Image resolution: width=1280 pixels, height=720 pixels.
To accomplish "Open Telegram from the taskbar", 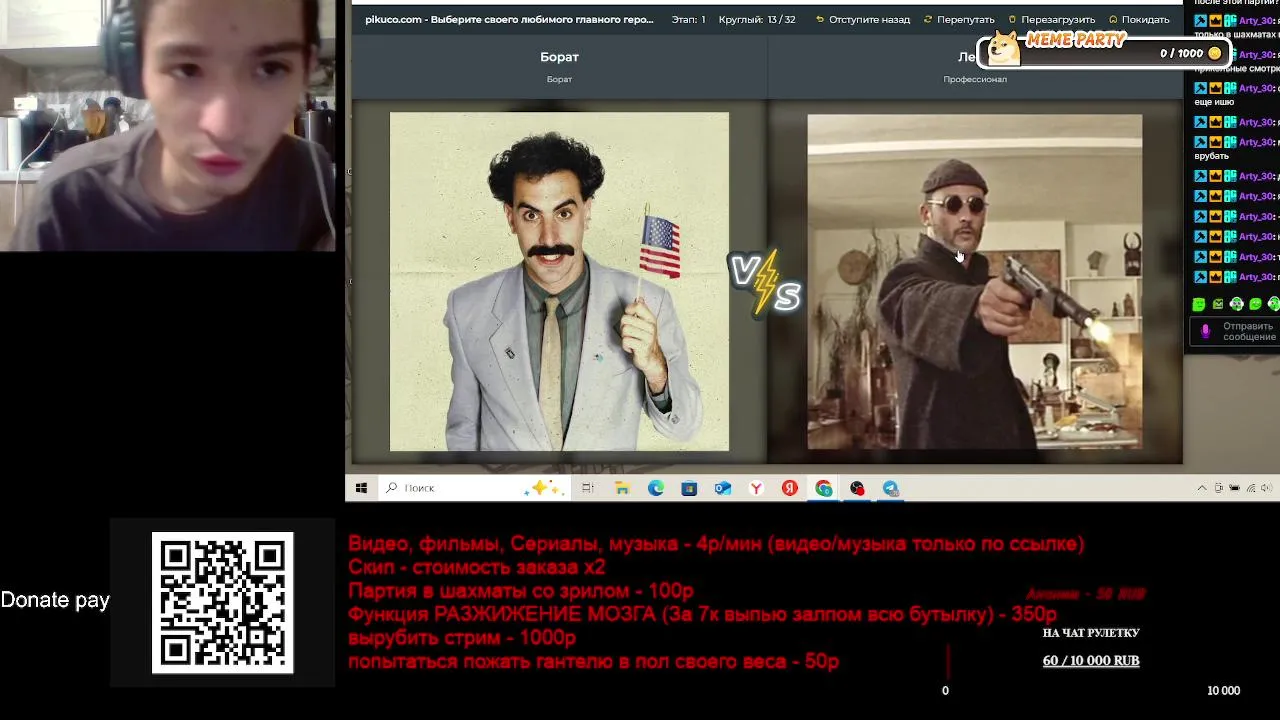I will pyautogui.click(x=891, y=488).
